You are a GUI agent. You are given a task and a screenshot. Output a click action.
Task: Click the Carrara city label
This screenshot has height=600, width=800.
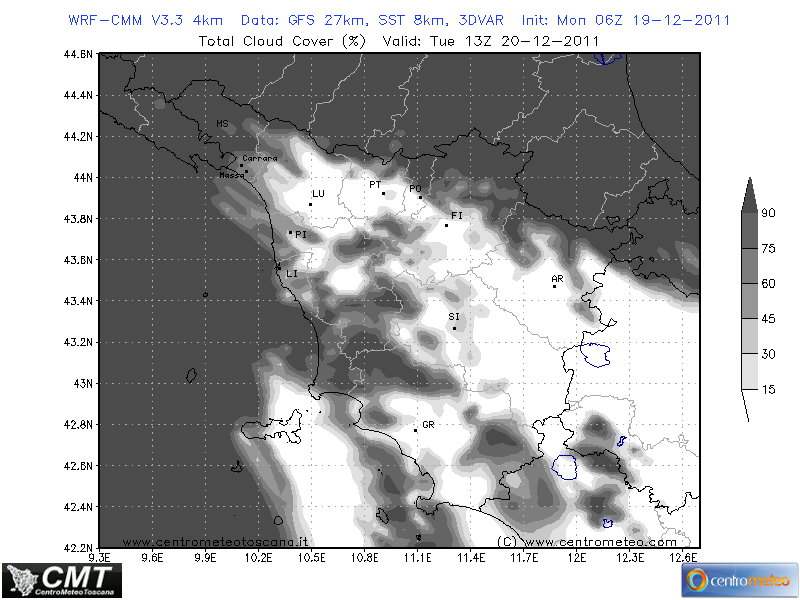coord(259,158)
